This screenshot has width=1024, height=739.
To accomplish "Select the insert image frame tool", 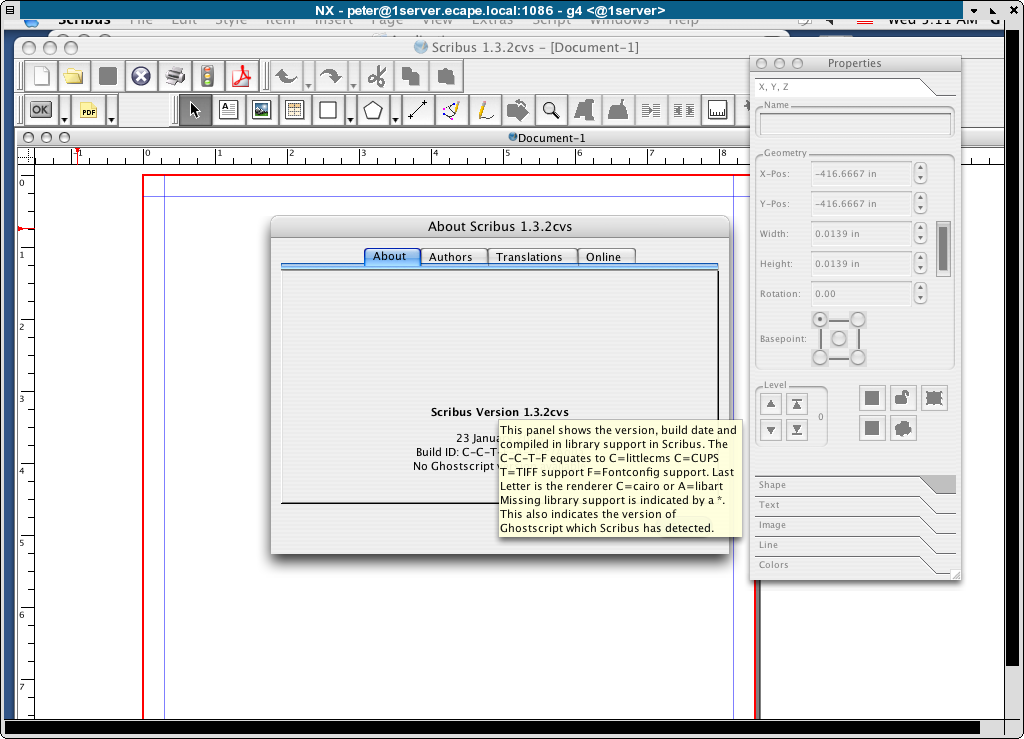I will point(261,110).
